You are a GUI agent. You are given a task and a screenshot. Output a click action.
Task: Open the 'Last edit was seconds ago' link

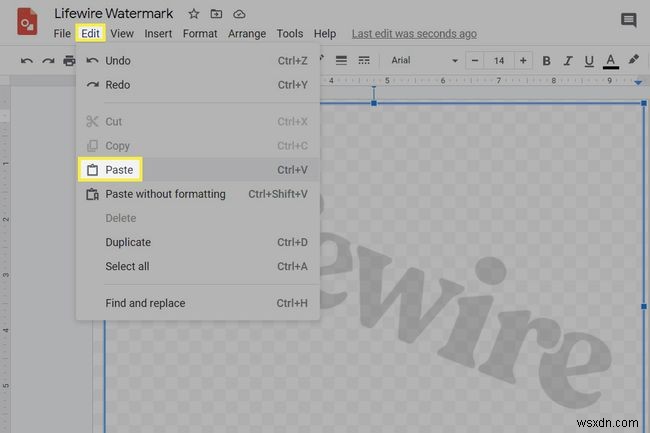414,34
